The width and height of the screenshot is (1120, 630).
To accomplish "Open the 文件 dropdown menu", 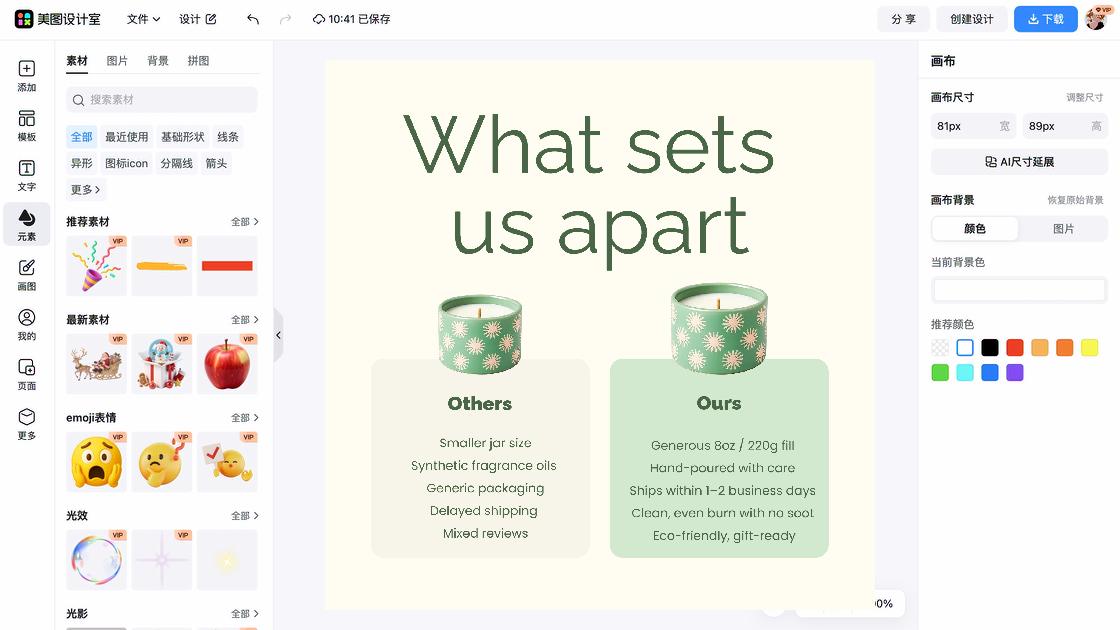I will click(x=143, y=19).
